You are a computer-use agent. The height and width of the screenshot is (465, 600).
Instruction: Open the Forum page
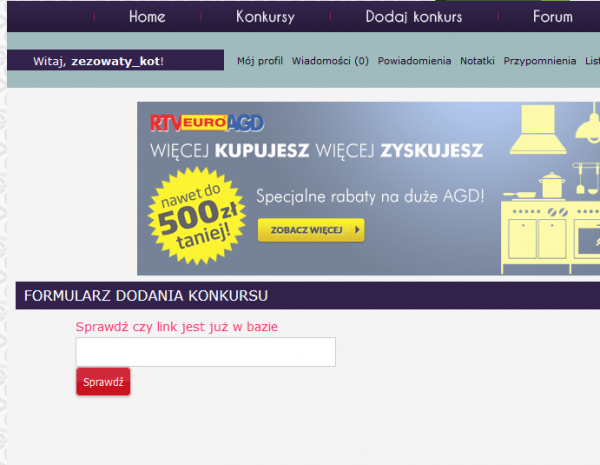tap(552, 17)
